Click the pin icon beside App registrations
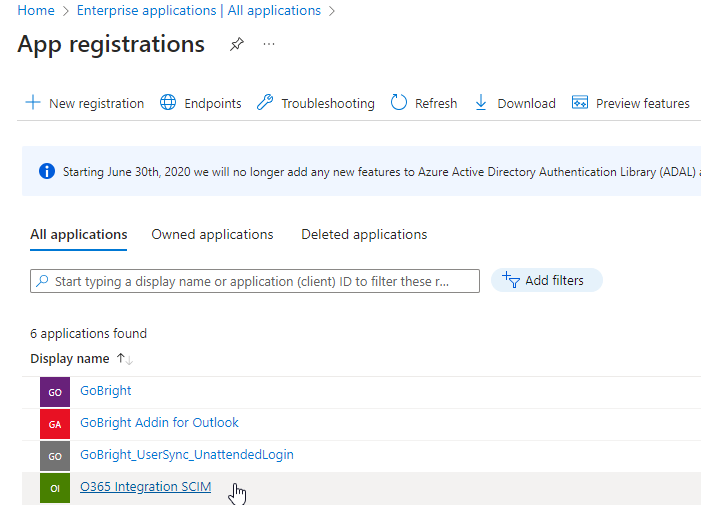Image resolution: width=701 pixels, height=505 pixels. (x=236, y=45)
